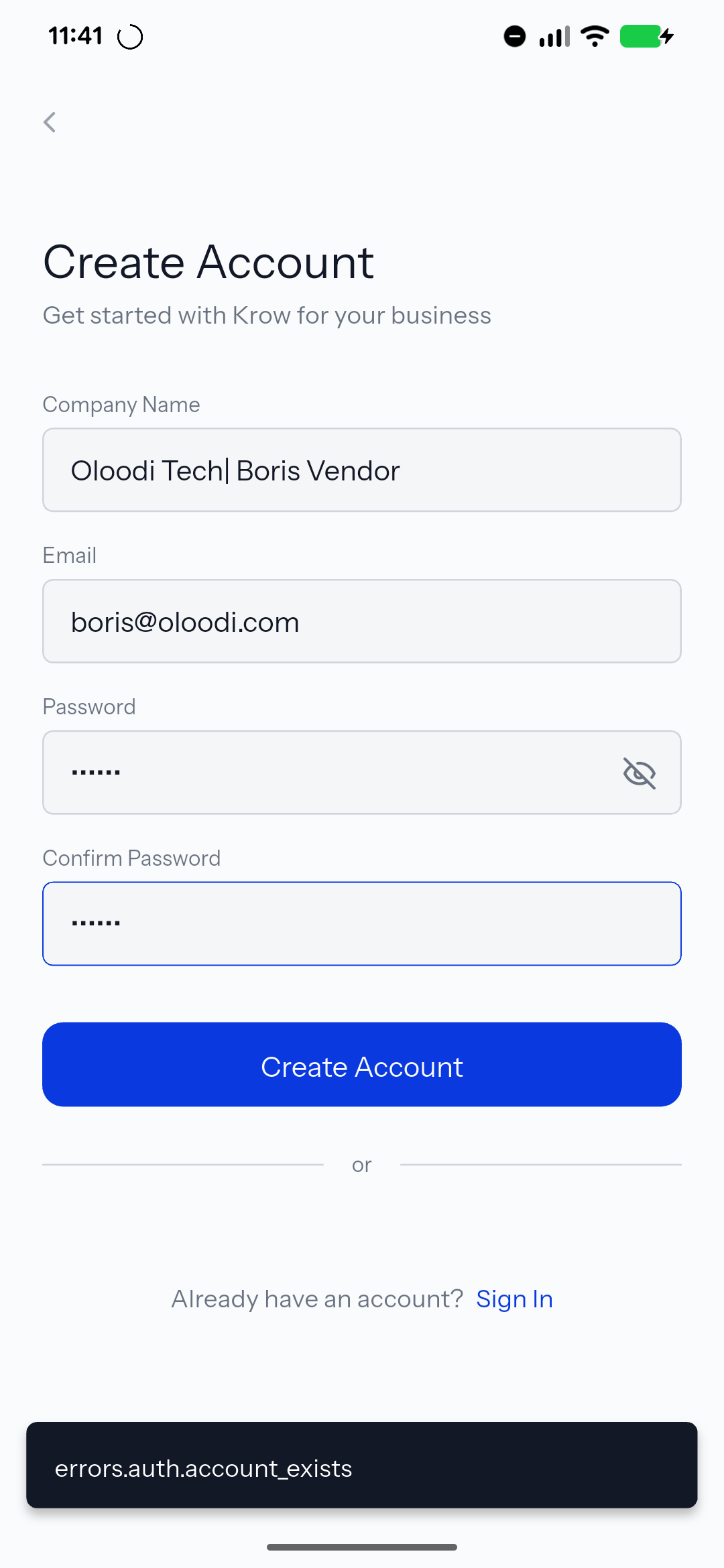Click the Company Name input field
Screen dimensions: 724x1568
[362, 470]
